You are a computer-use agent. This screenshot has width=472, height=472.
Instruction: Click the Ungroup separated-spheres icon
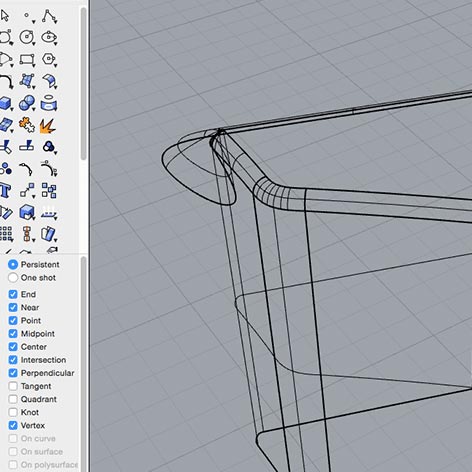5,169
